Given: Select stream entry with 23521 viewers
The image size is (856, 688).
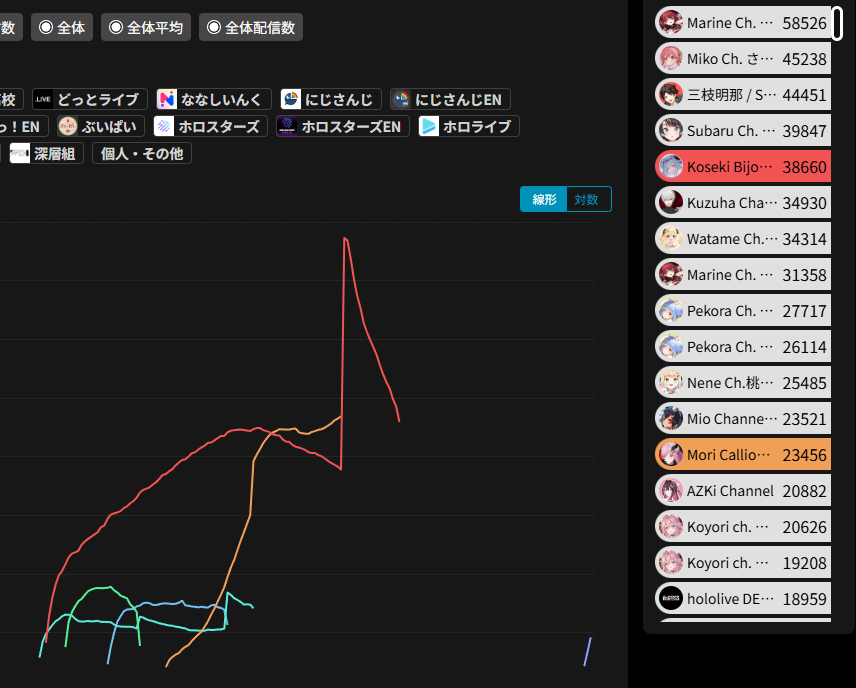Looking at the screenshot, I should click(x=743, y=419).
